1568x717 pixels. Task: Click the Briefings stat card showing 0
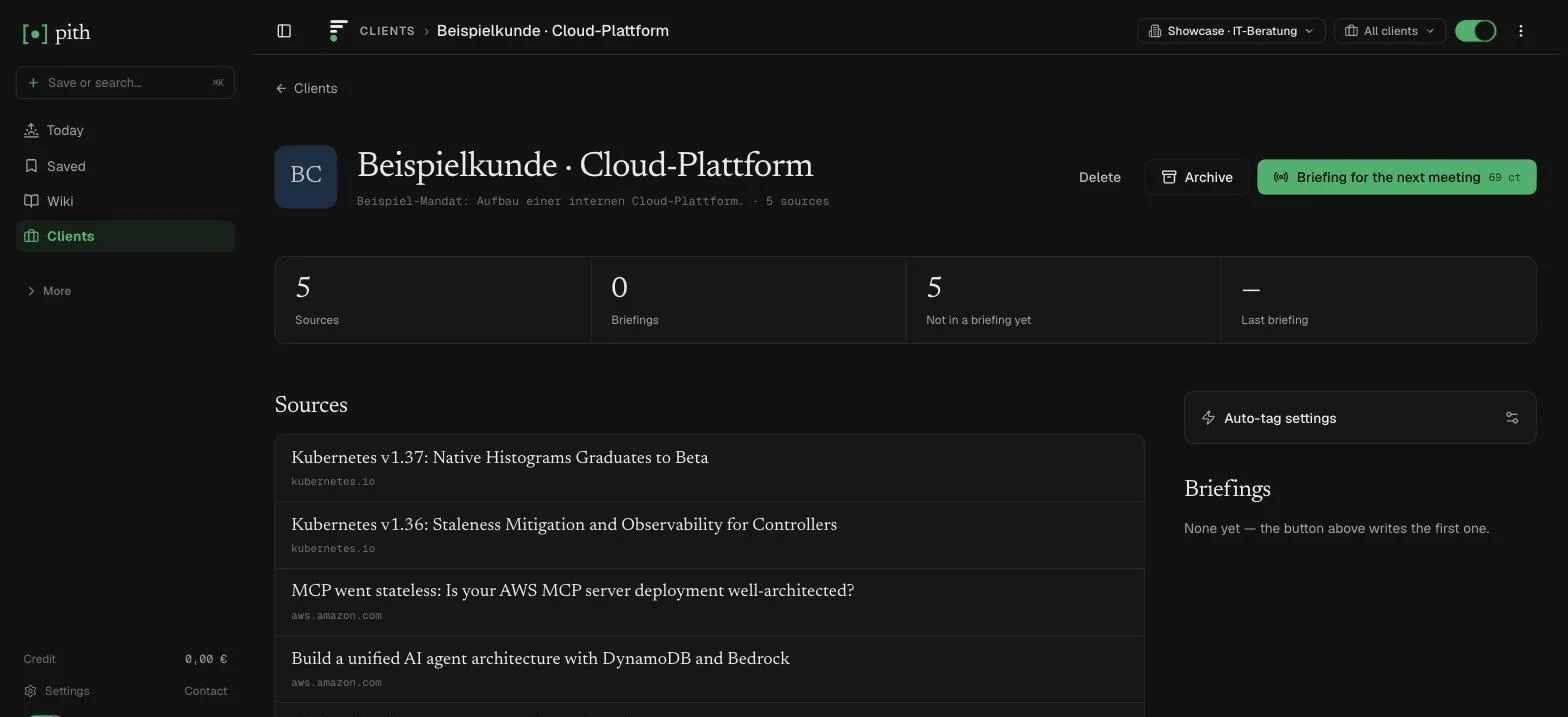[x=748, y=300]
